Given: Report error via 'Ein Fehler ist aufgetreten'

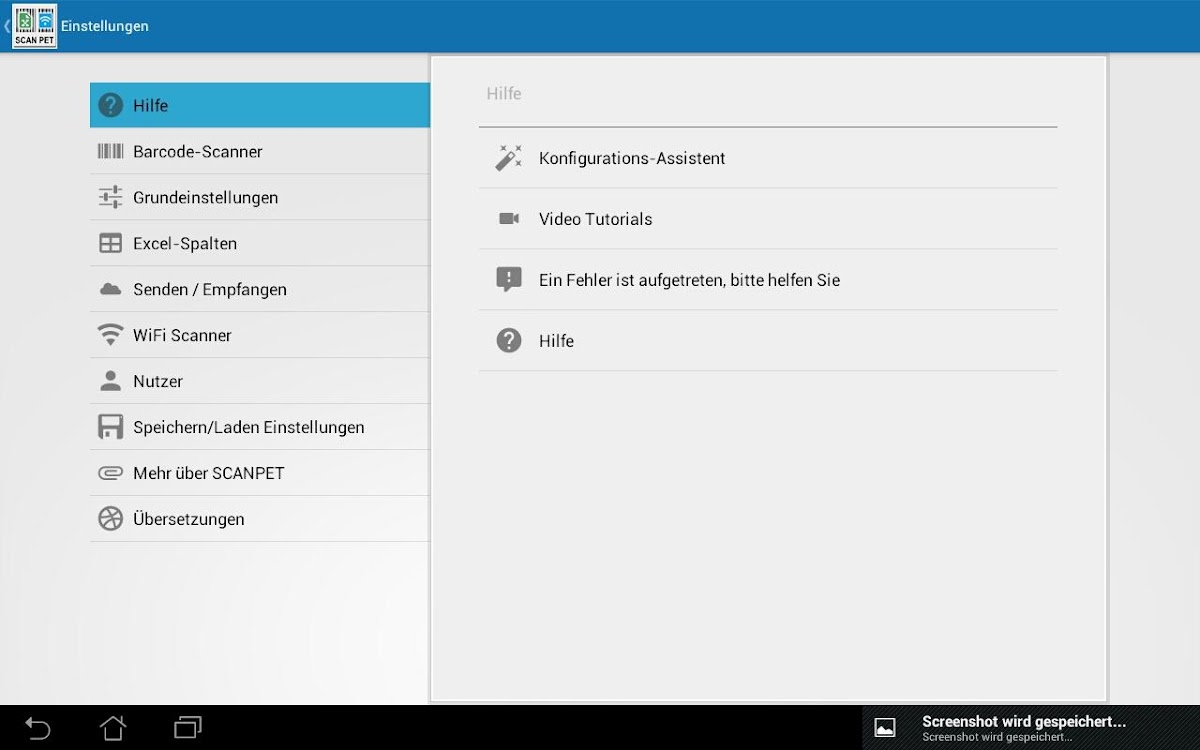Looking at the screenshot, I should click(x=689, y=280).
